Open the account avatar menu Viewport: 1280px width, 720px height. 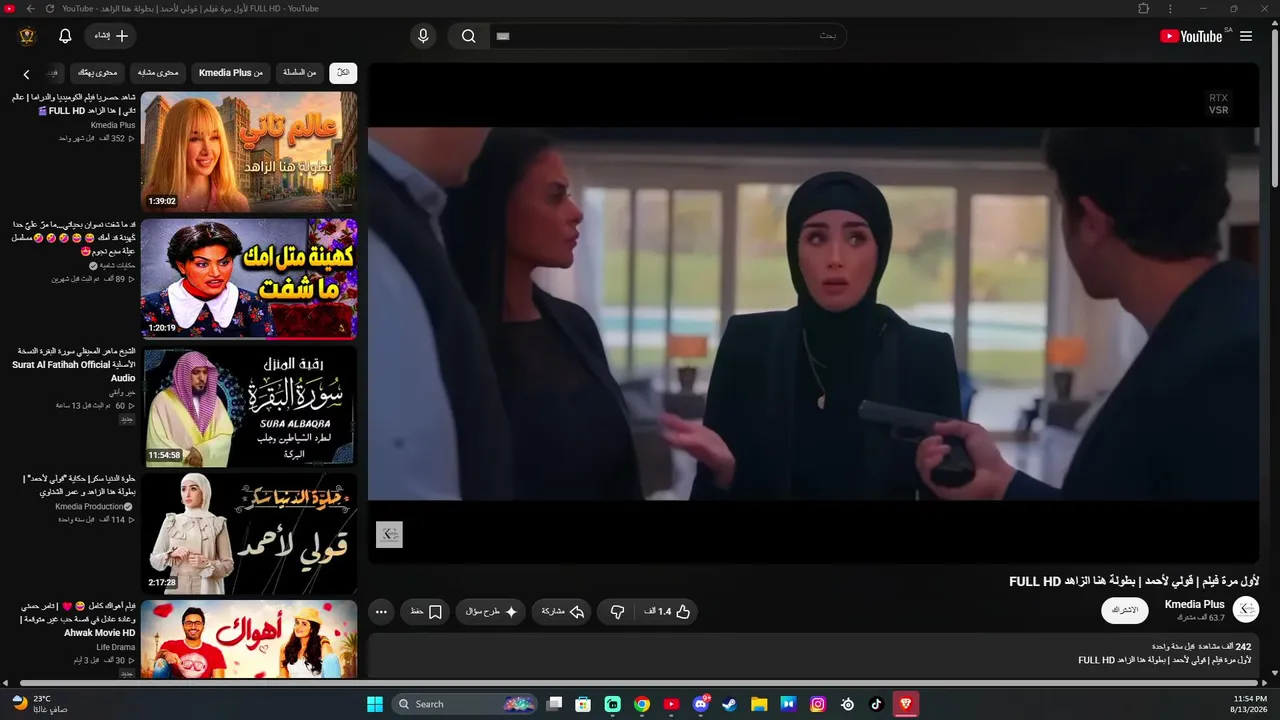[x=27, y=36]
